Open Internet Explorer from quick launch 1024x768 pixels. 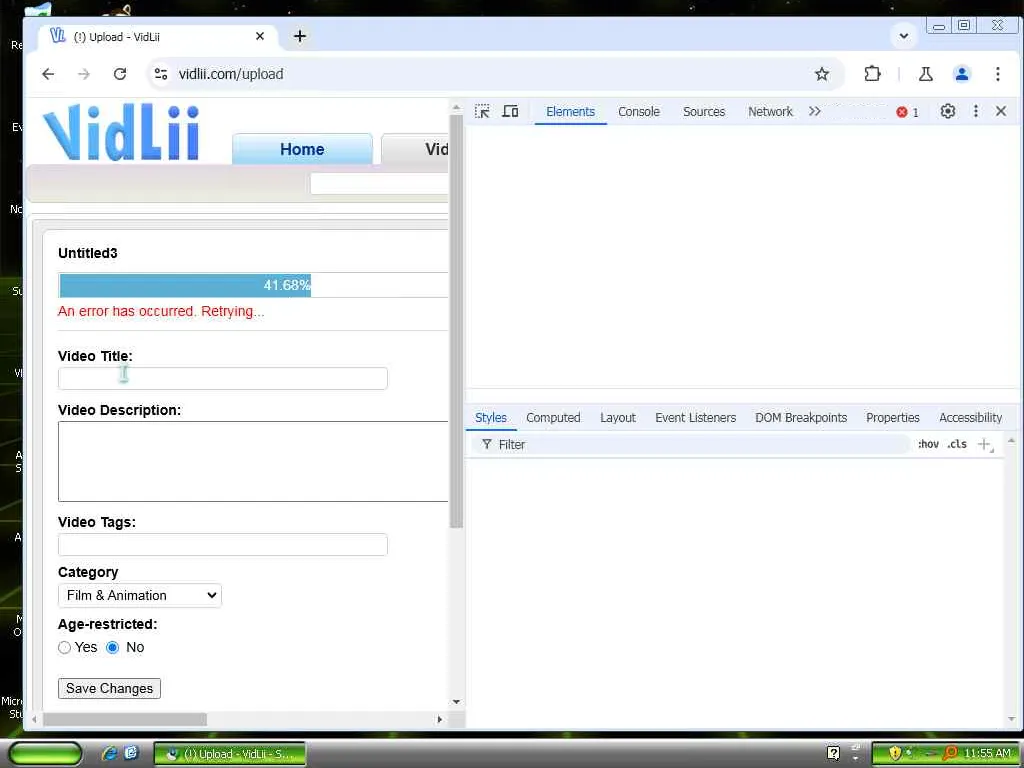click(x=109, y=754)
